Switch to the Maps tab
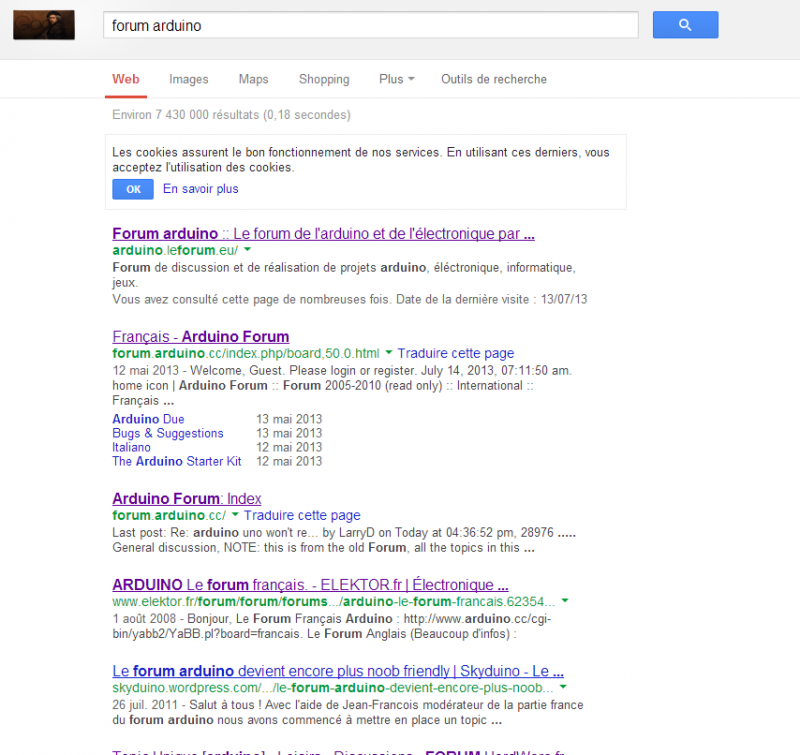Screen dimensions: 800x755 click(254, 79)
